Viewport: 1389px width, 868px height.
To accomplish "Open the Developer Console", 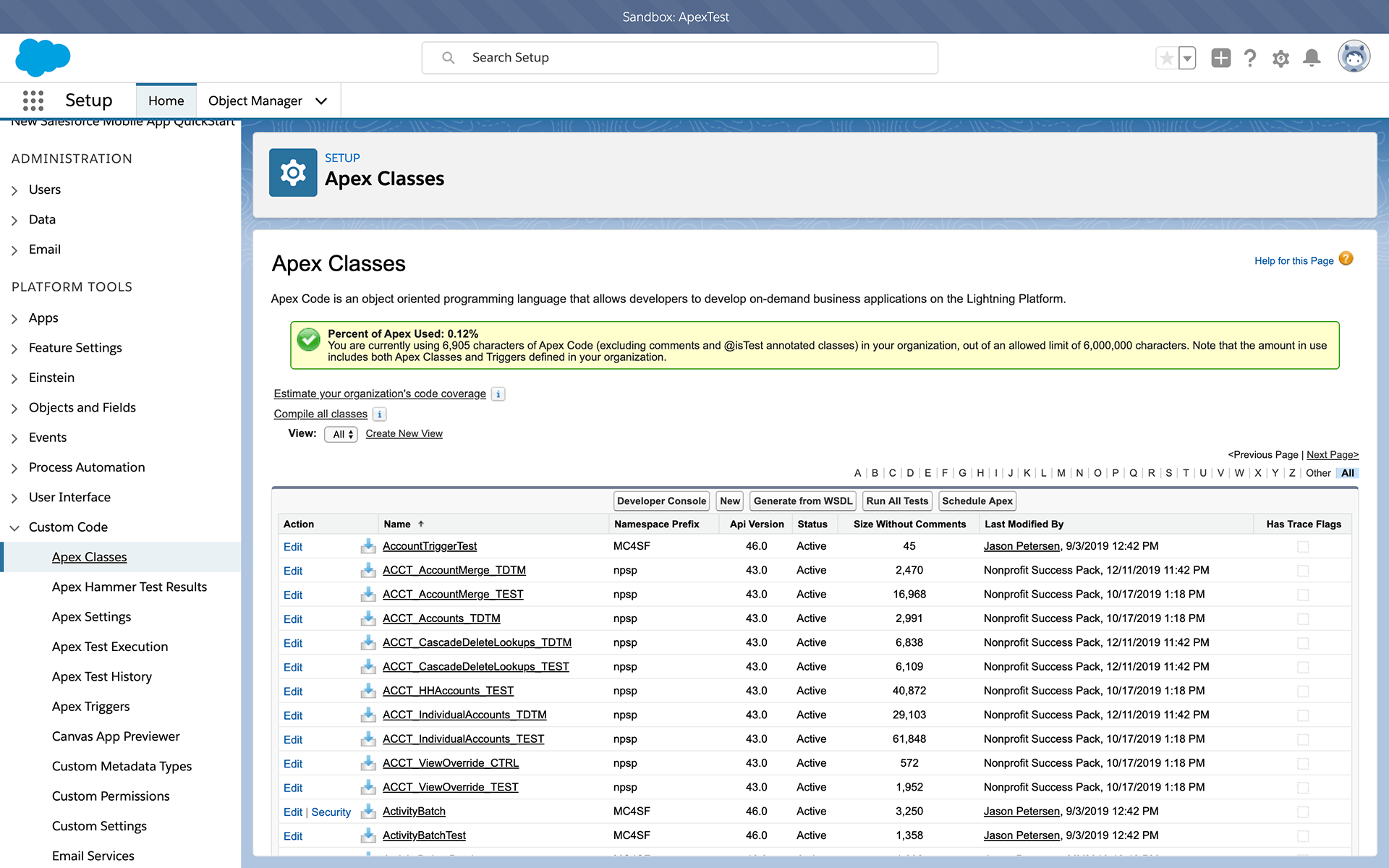I will point(660,501).
